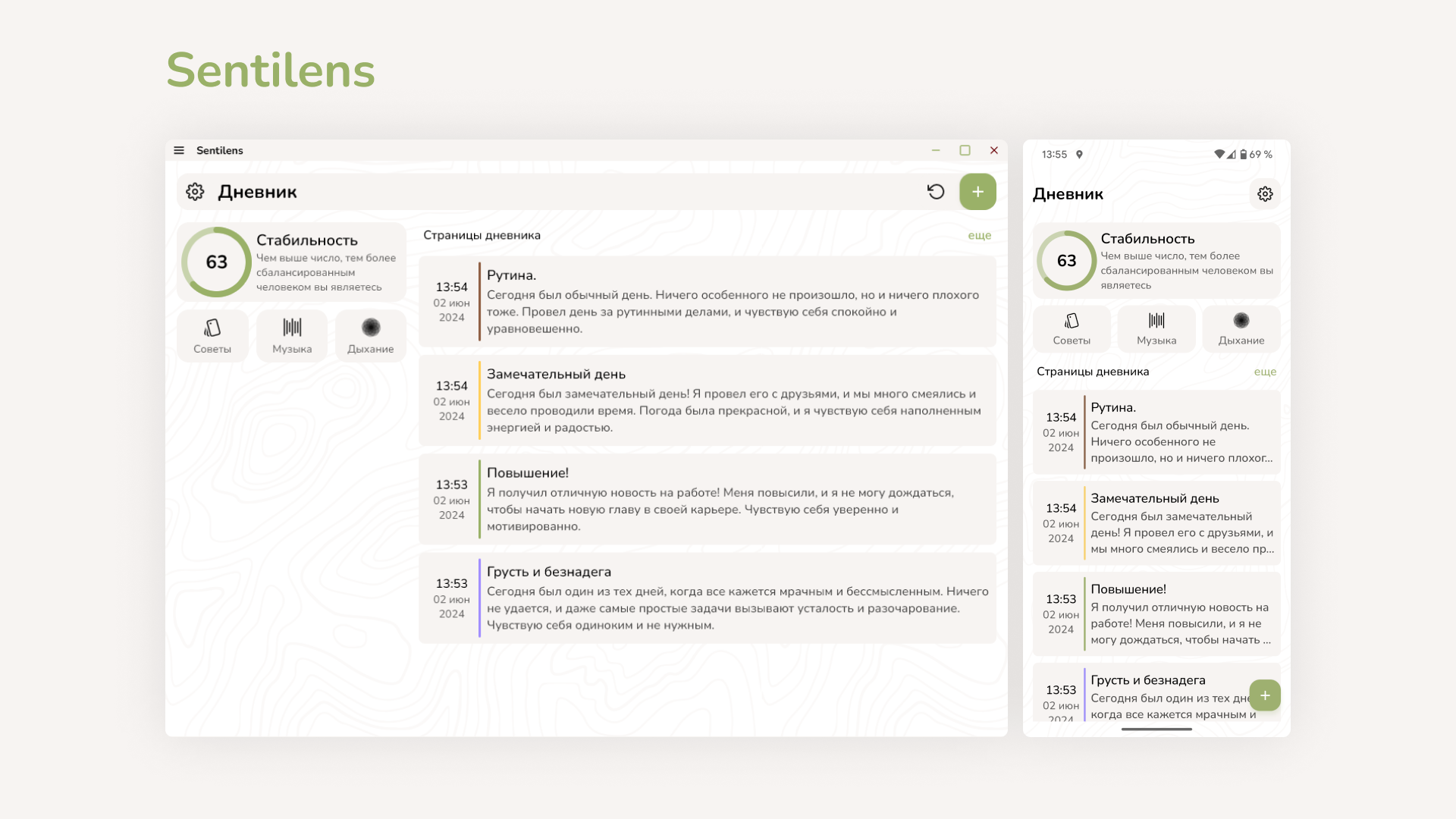Screen dimensions: 1456x819
Task: Open Рутина. entry in mobile list
Action: [1156, 432]
